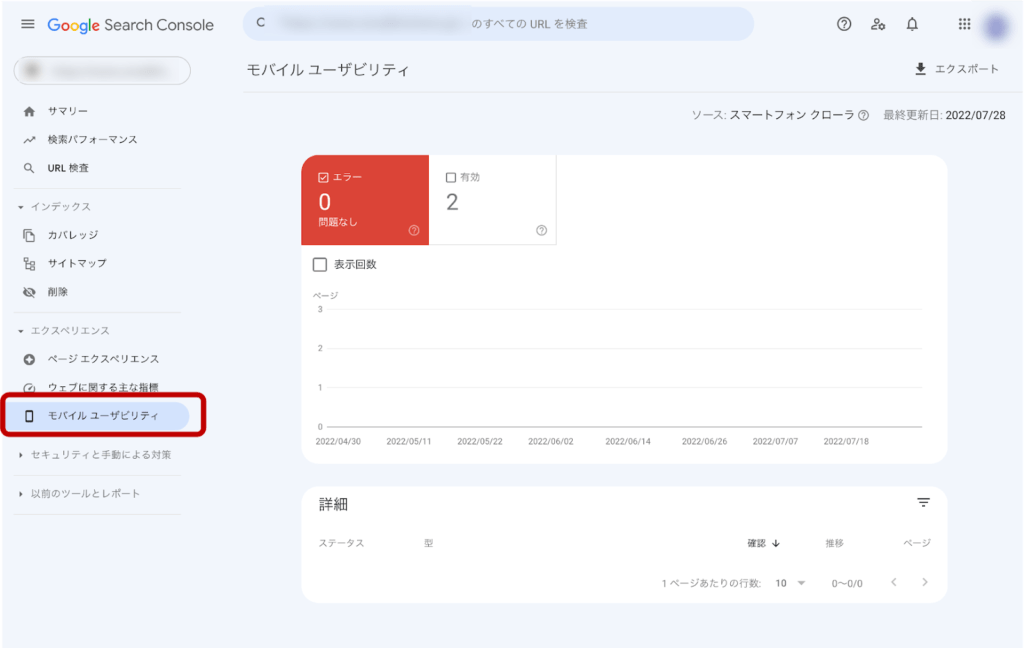
Task: Go to previous page of details
Action: coord(893,582)
